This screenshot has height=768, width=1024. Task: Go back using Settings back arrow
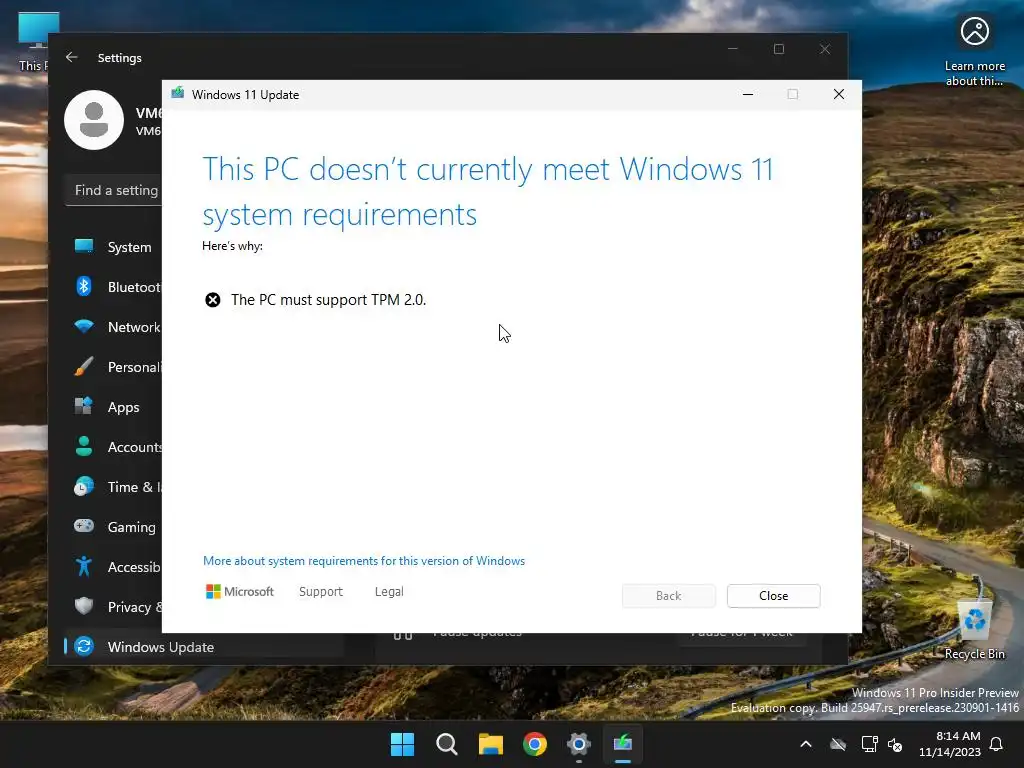point(72,57)
